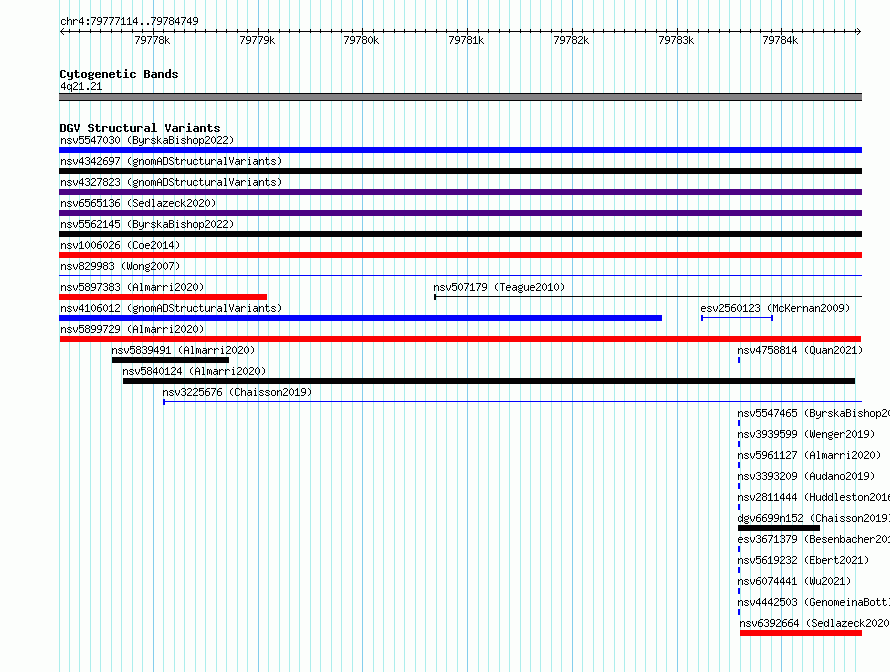Click the nsv5562145 (ByrskaBishop2022) label
Image resolution: width=890 pixels, height=672 pixels.
tap(147, 224)
